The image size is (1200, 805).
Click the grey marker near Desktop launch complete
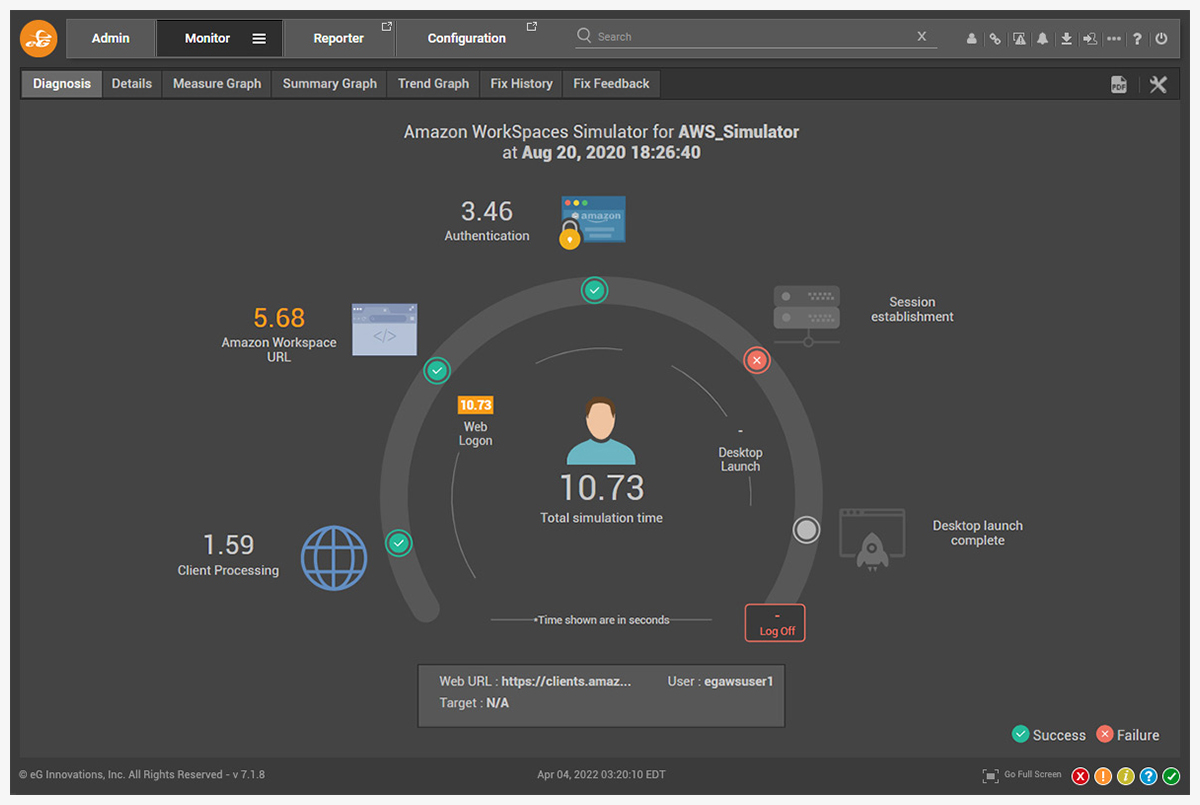pos(806,530)
